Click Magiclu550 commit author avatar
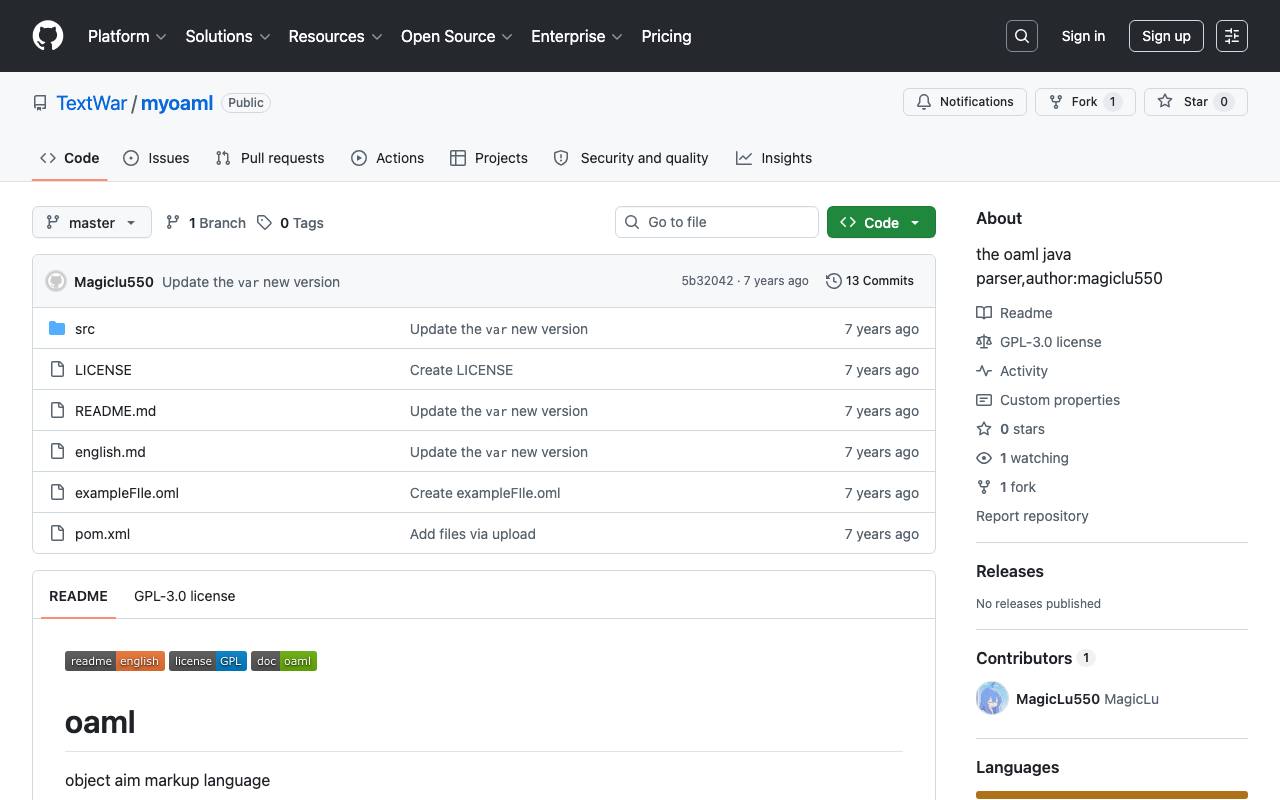Viewport: 1280px width, 800px height. click(x=56, y=282)
